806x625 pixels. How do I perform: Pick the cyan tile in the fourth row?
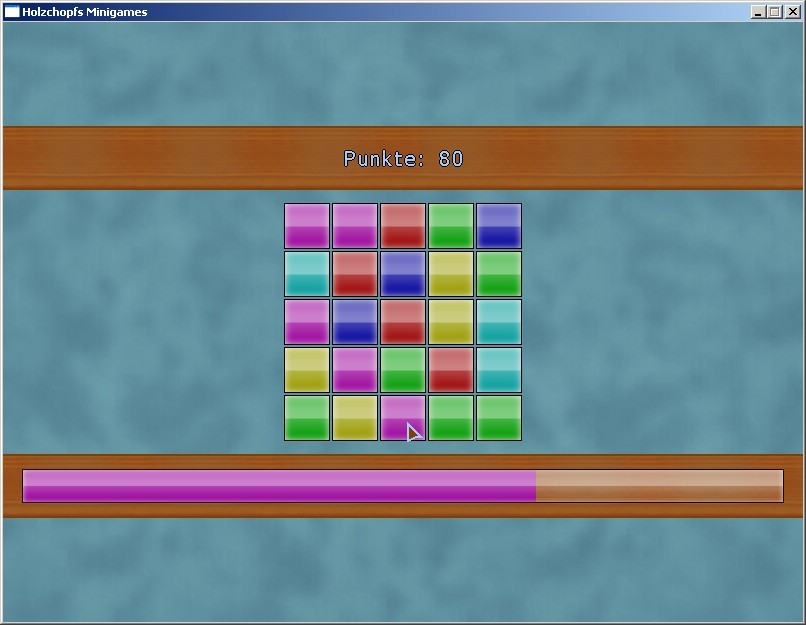499,370
